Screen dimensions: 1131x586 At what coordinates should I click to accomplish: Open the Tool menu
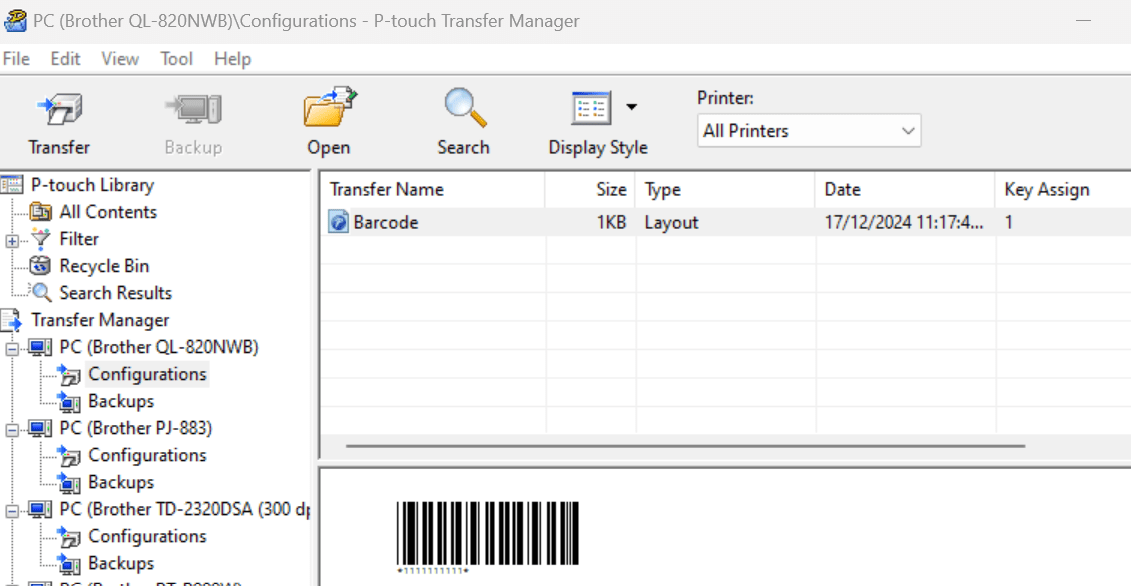click(176, 59)
